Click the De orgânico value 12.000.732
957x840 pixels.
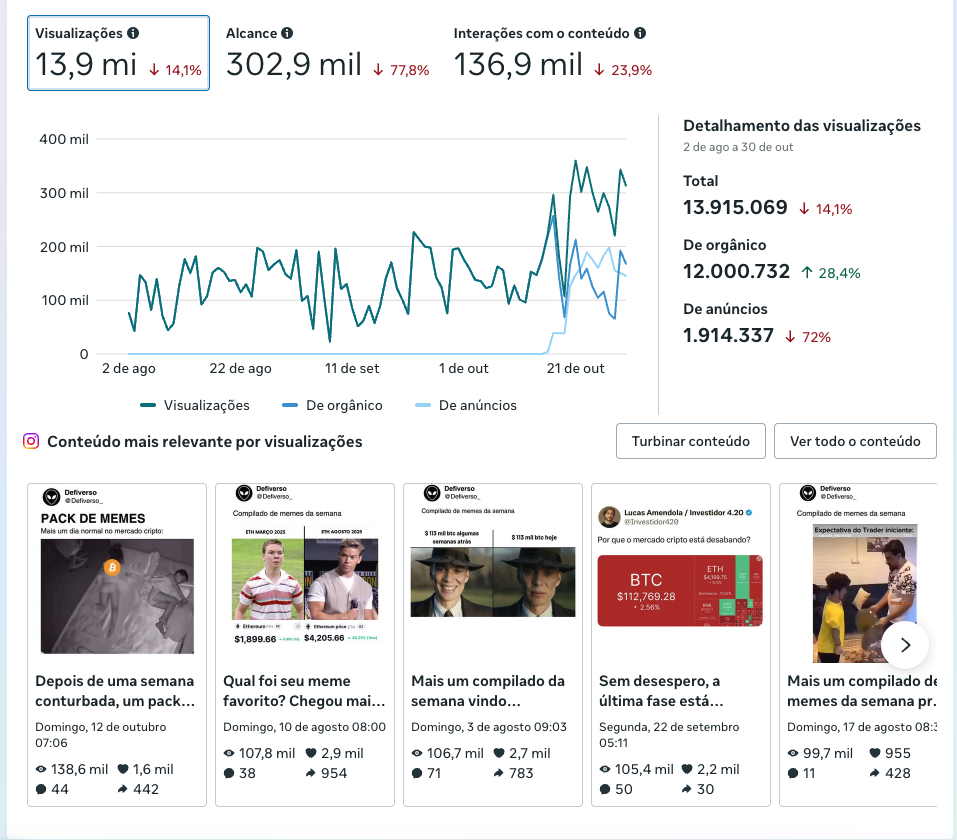[x=736, y=272]
